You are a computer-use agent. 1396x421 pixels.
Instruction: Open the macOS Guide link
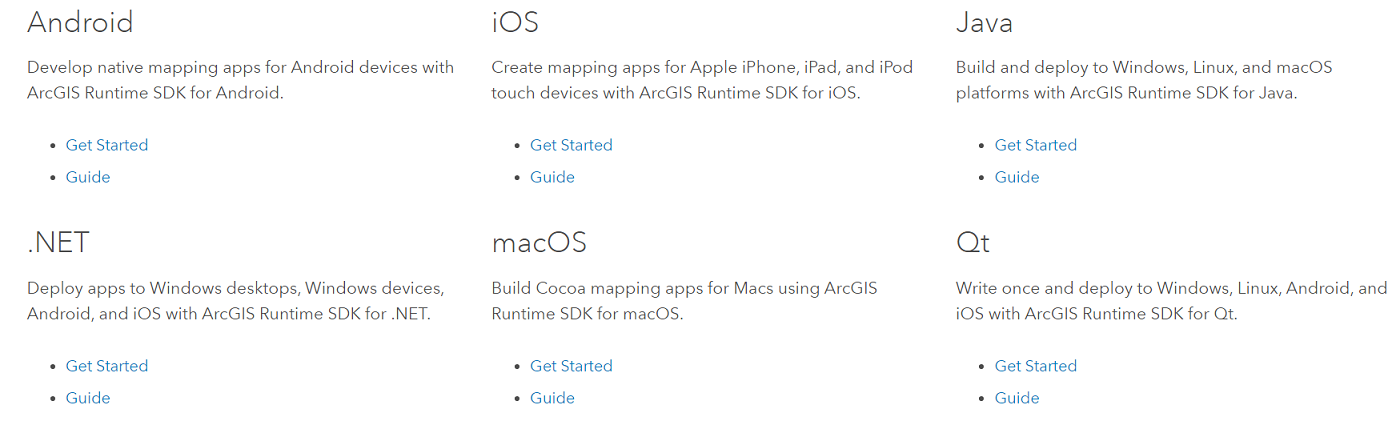(552, 398)
